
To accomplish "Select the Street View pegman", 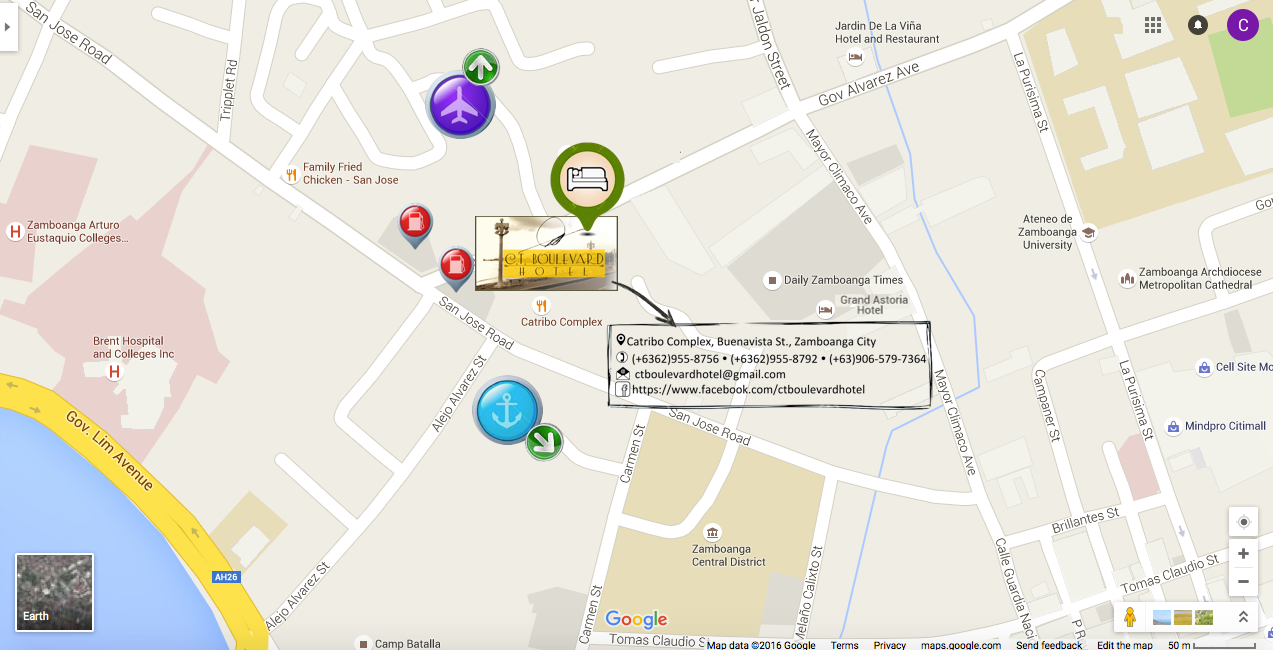I will click(x=1130, y=618).
